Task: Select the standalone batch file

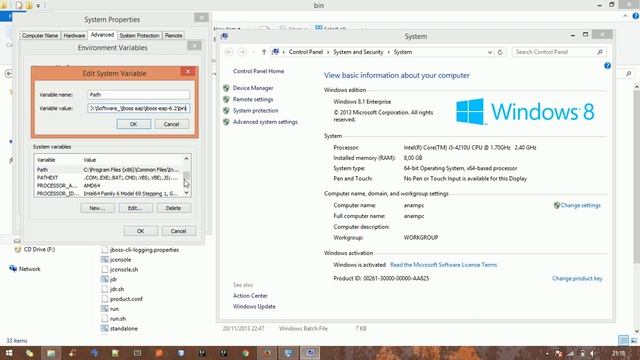Action: click(x=119, y=328)
